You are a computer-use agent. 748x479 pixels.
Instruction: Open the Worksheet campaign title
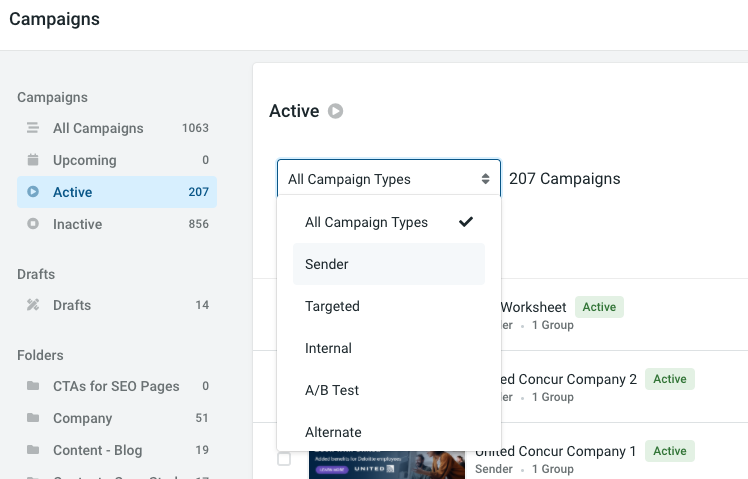533,307
